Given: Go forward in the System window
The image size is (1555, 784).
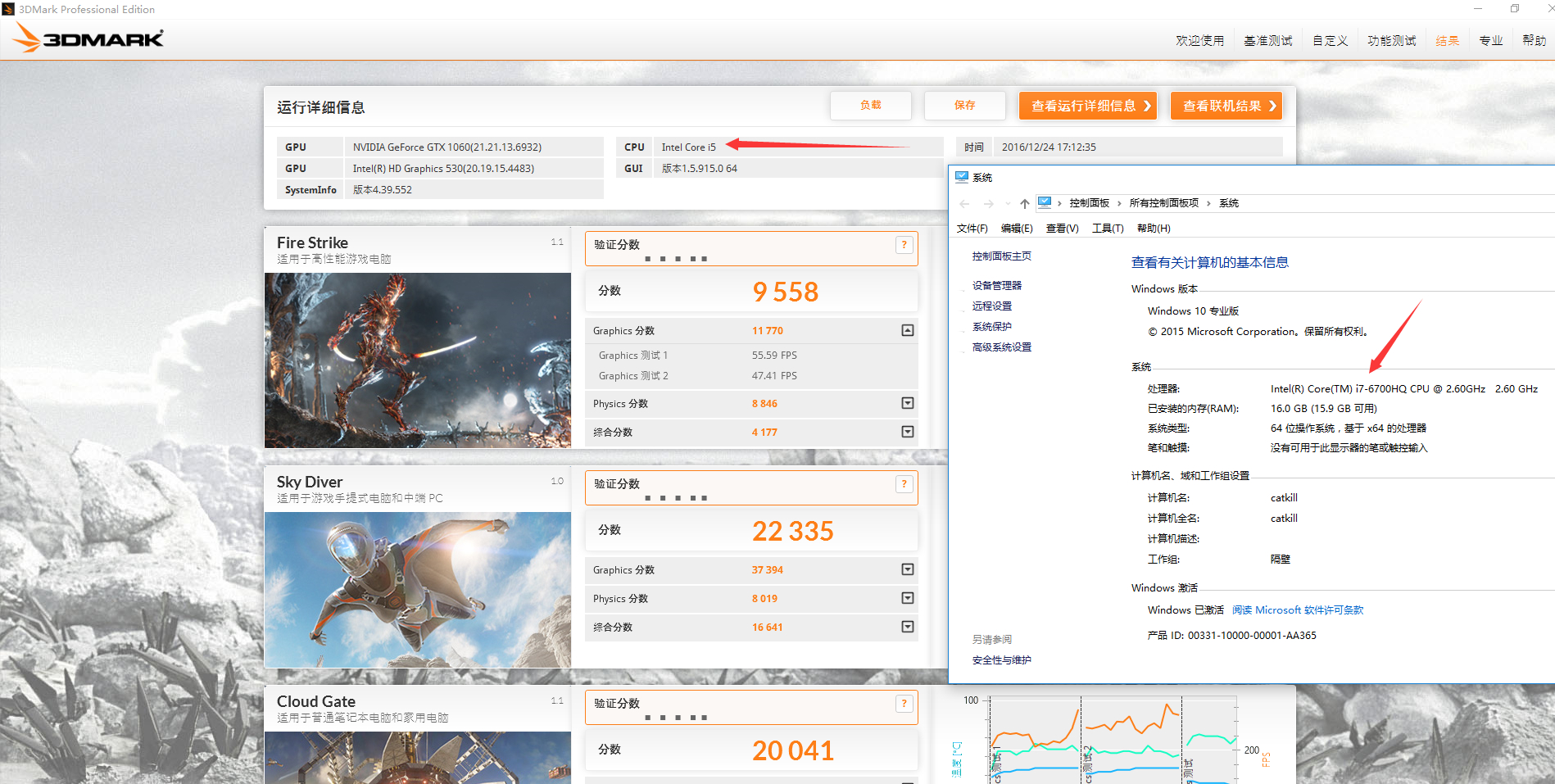Looking at the screenshot, I should (x=988, y=203).
